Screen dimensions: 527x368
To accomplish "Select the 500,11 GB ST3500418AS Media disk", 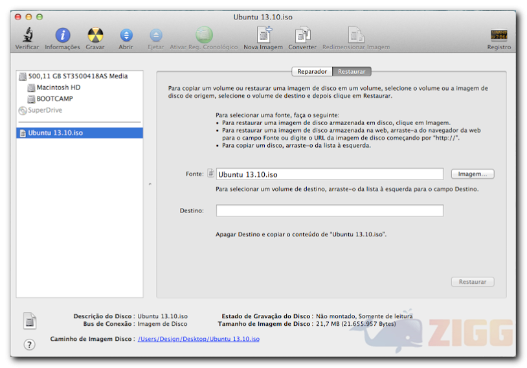I will pos(80,76).
